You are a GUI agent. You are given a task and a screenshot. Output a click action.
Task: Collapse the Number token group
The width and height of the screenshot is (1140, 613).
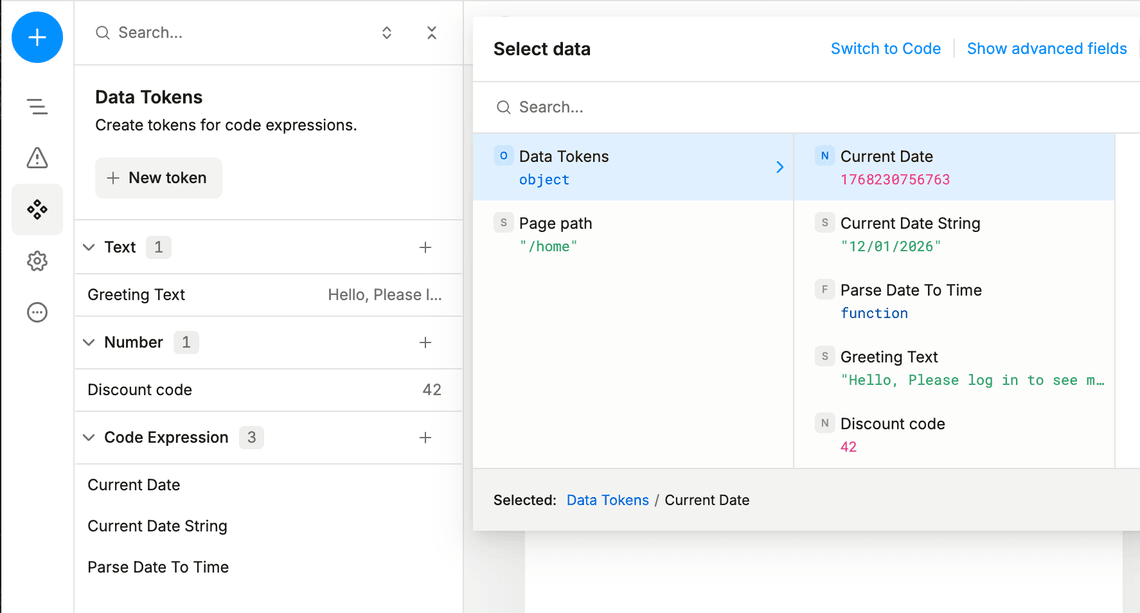tap(89, 342)
